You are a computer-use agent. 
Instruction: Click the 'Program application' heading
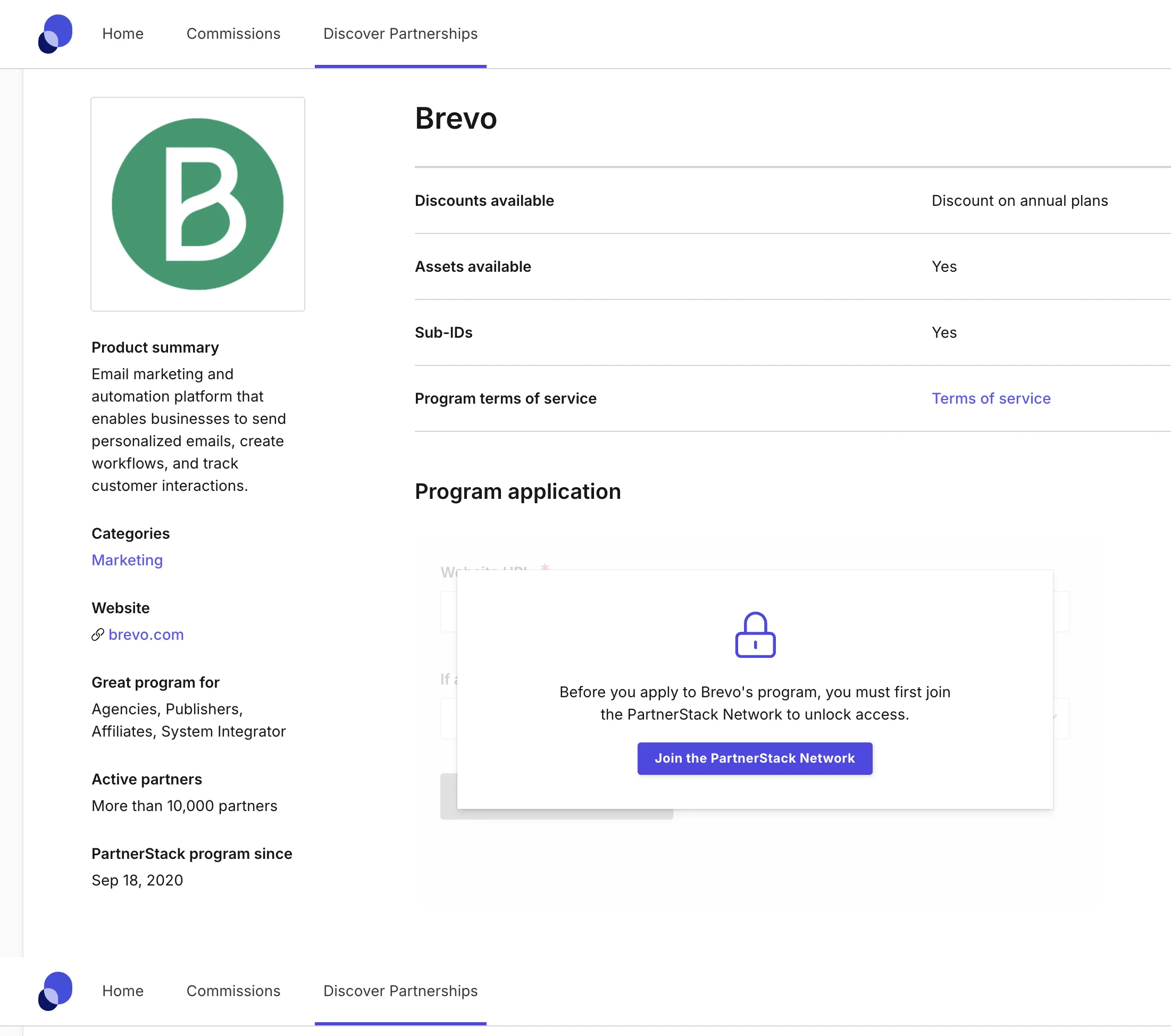518,491
